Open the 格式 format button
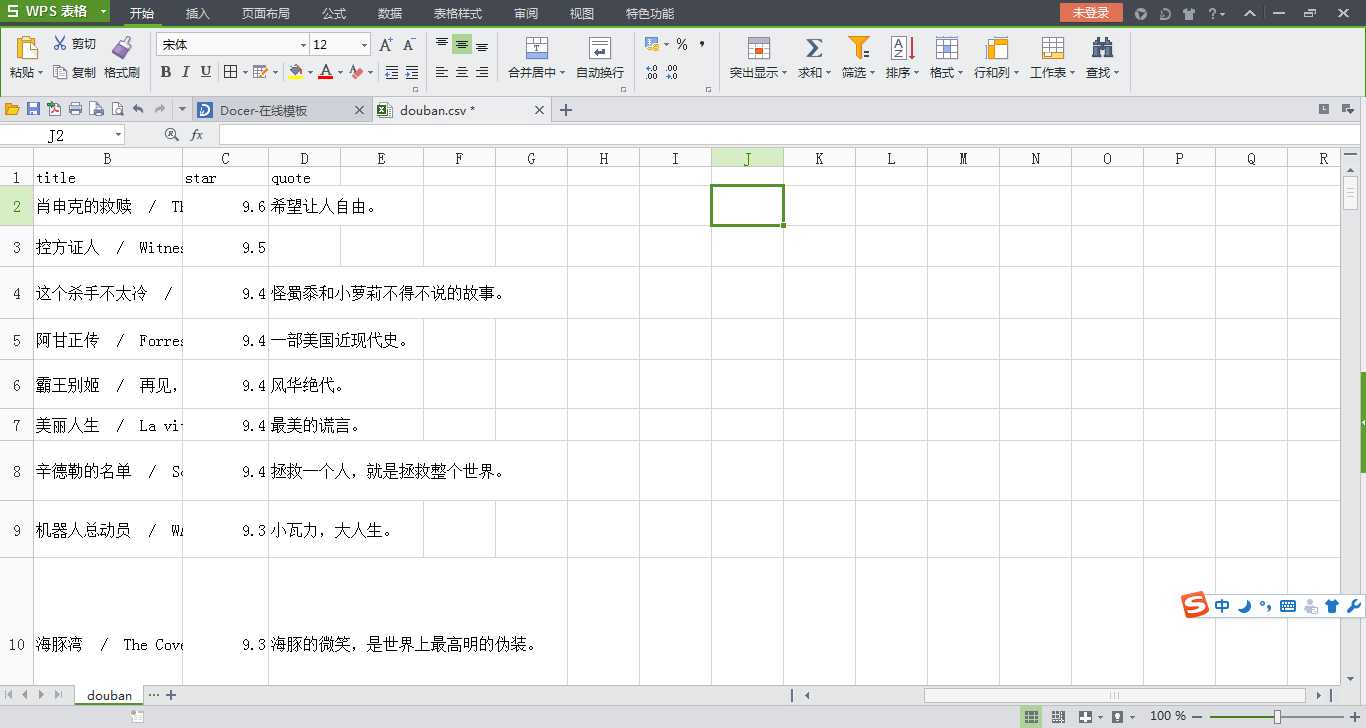Image resolution: width=1366 pixels, height=728 pixels. pos(947,58)
